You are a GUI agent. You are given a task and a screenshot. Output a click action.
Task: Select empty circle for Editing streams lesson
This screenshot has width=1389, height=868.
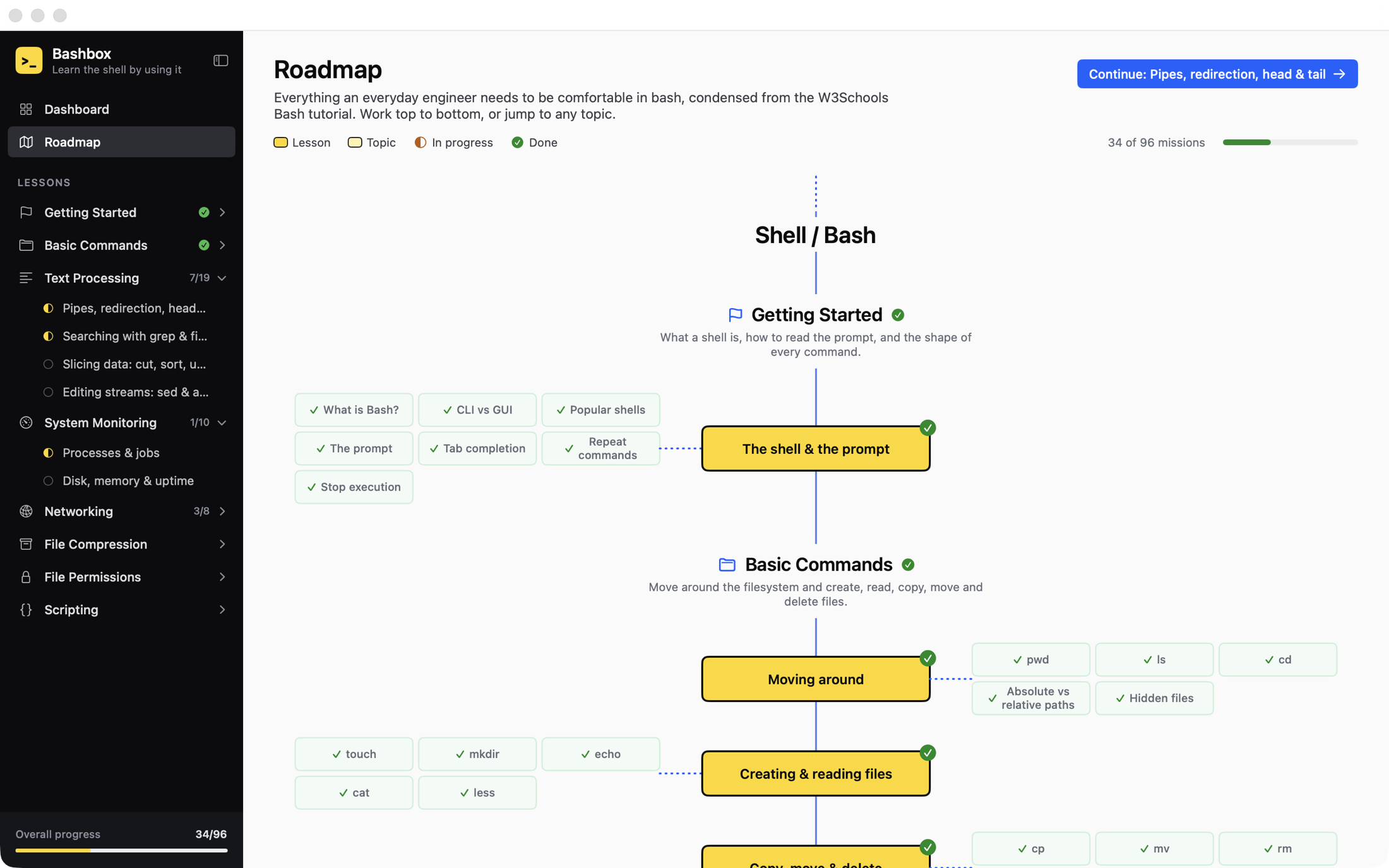pos(48,392)
